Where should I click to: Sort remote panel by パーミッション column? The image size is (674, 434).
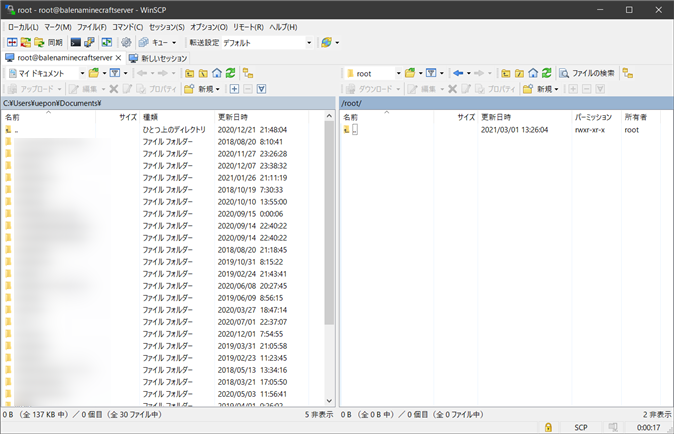point(596,117)
